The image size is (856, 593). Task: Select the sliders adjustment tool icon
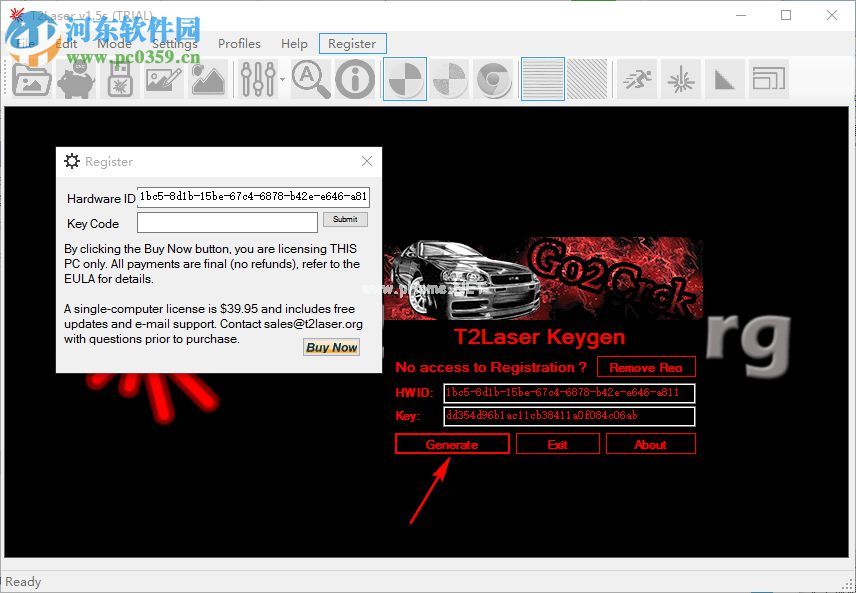258,79
